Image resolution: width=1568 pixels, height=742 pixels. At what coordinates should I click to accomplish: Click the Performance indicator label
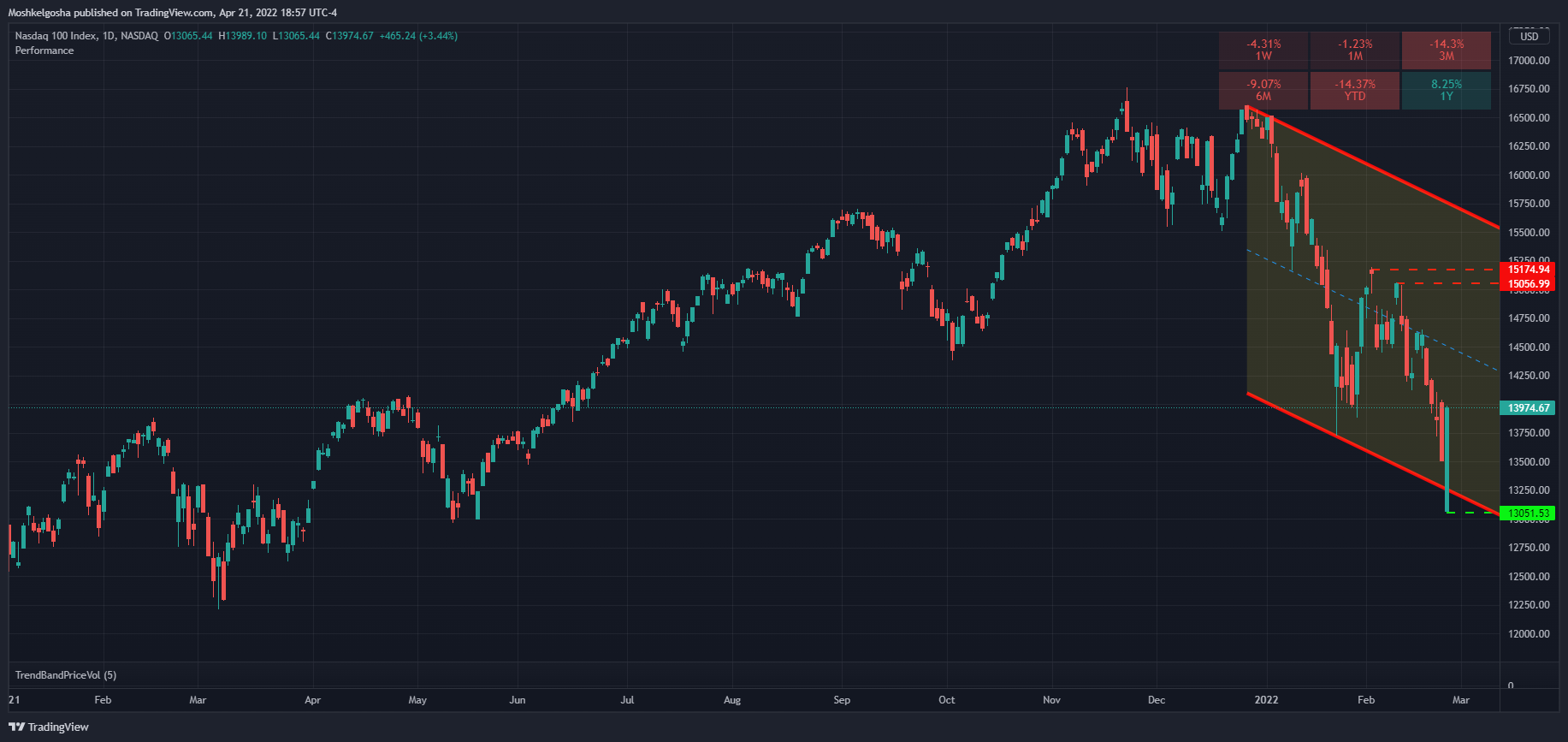(x=44, y=50)
